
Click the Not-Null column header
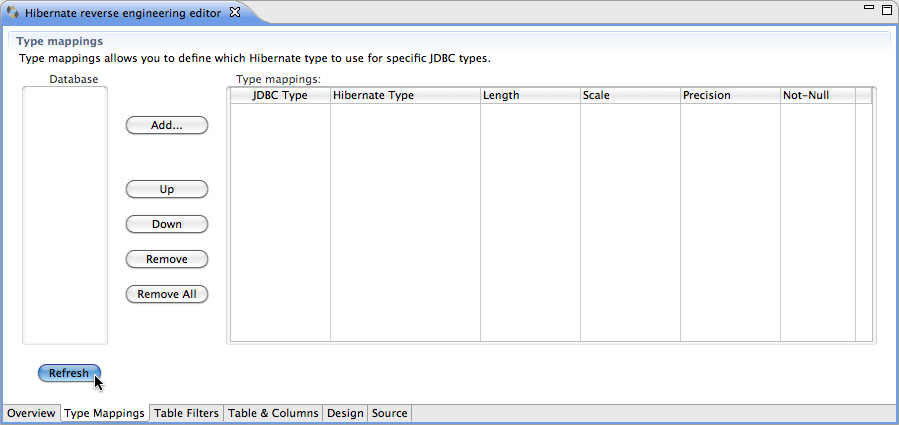[x=818, y=96]
